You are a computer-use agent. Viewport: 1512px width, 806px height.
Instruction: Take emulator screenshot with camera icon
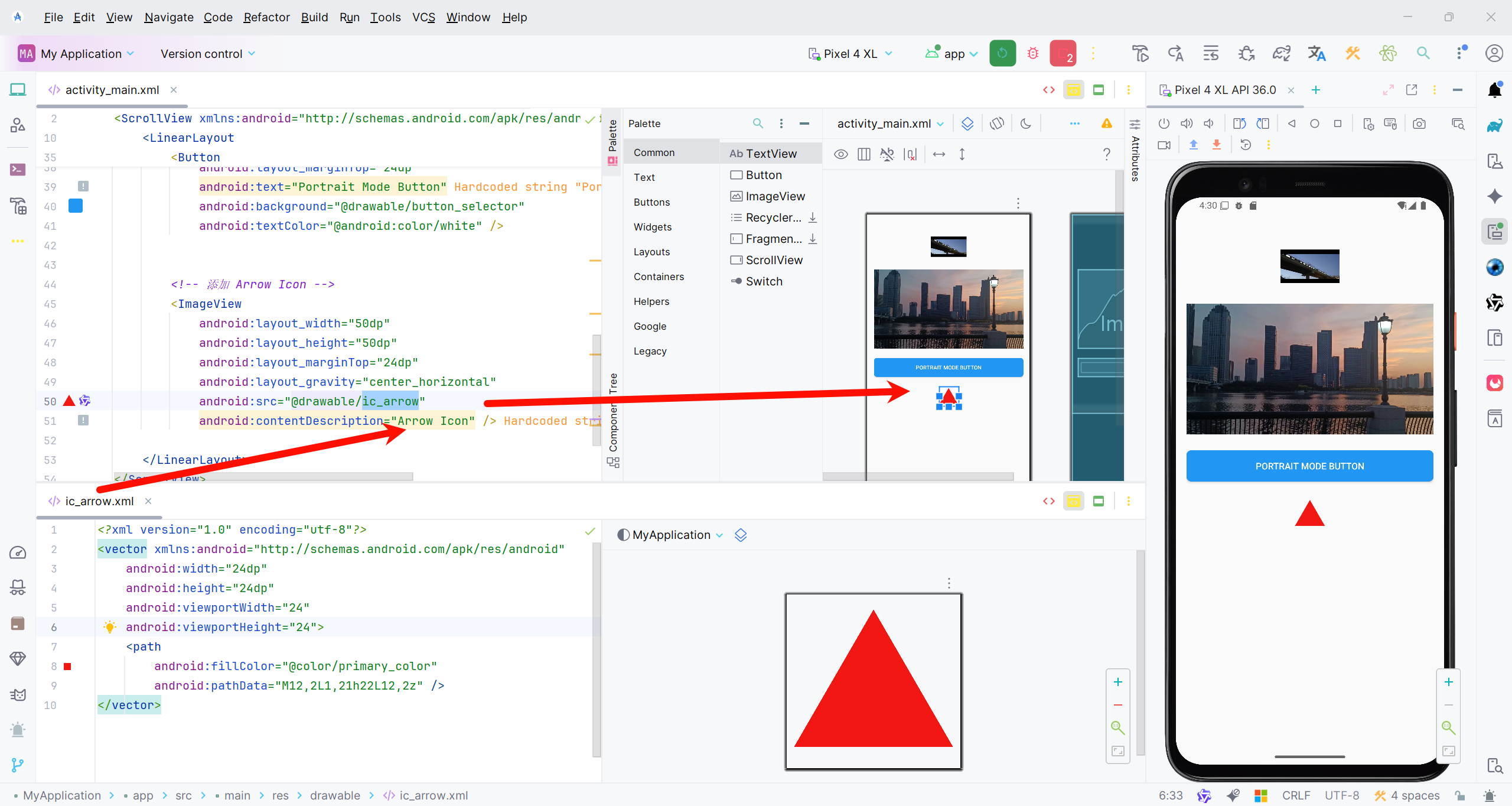(1419, 123)
